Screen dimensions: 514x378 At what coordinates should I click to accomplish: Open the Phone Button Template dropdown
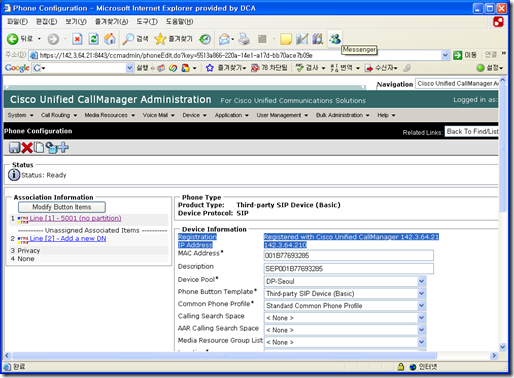click(421, 293)
